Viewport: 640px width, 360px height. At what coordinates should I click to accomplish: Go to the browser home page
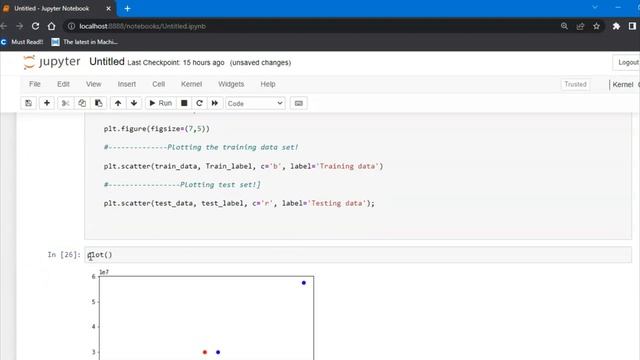click(x=51, y=26)
